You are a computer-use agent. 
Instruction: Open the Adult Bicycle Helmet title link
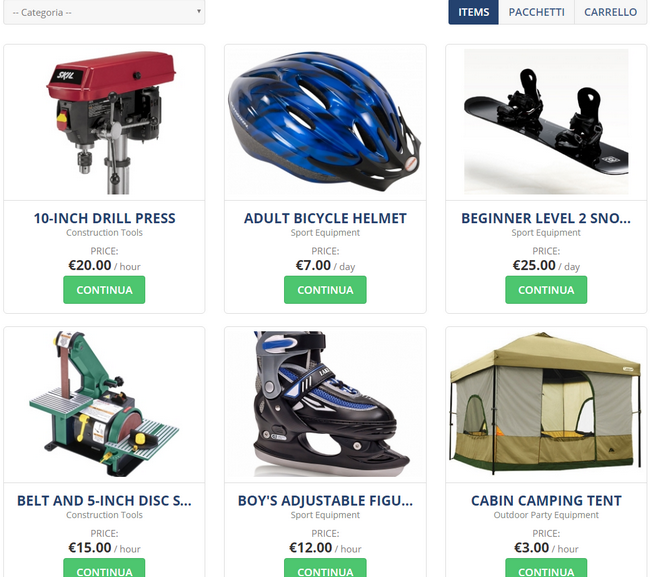point(325,218)
